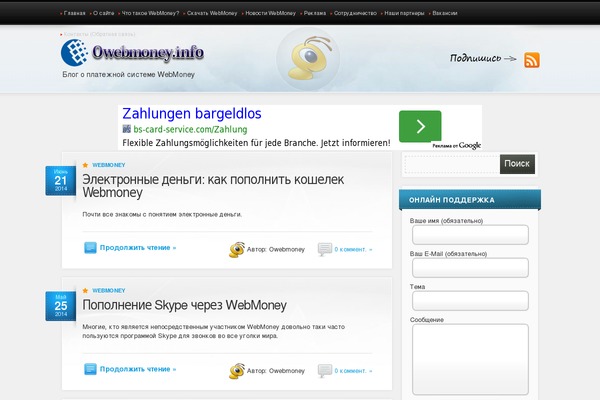
Task: Click comment bubble icon in Электронные деньги post
Action: click(325, 249)
